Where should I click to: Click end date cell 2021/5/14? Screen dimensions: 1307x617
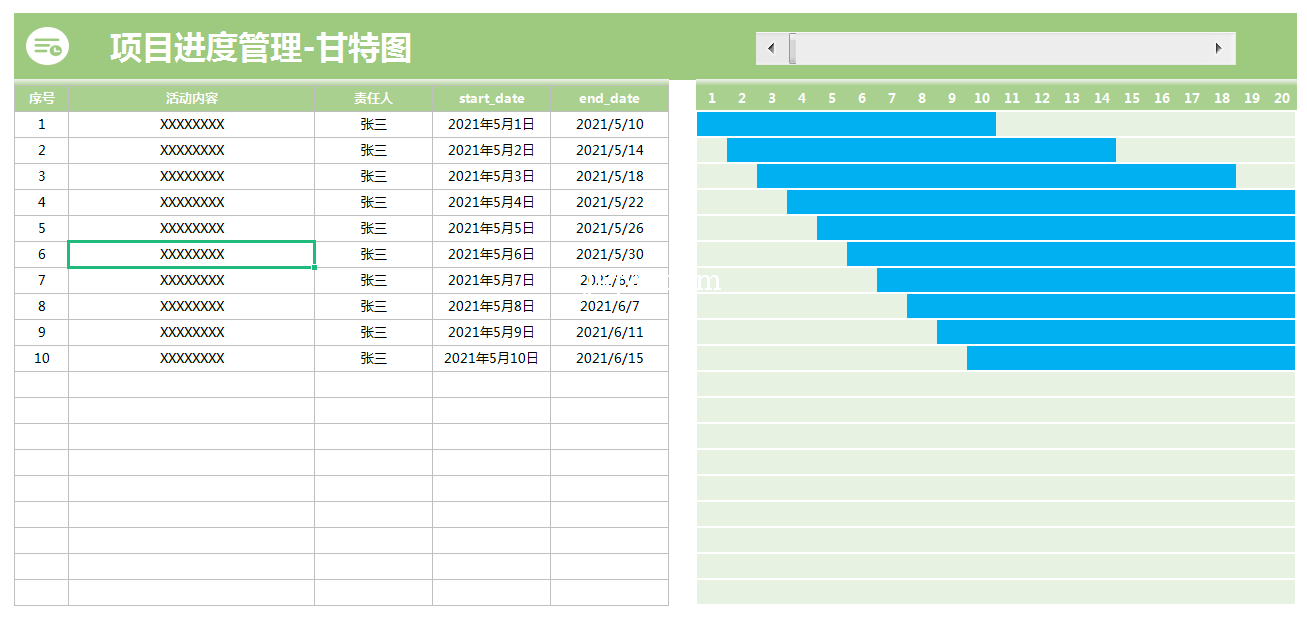click(609, 150)
